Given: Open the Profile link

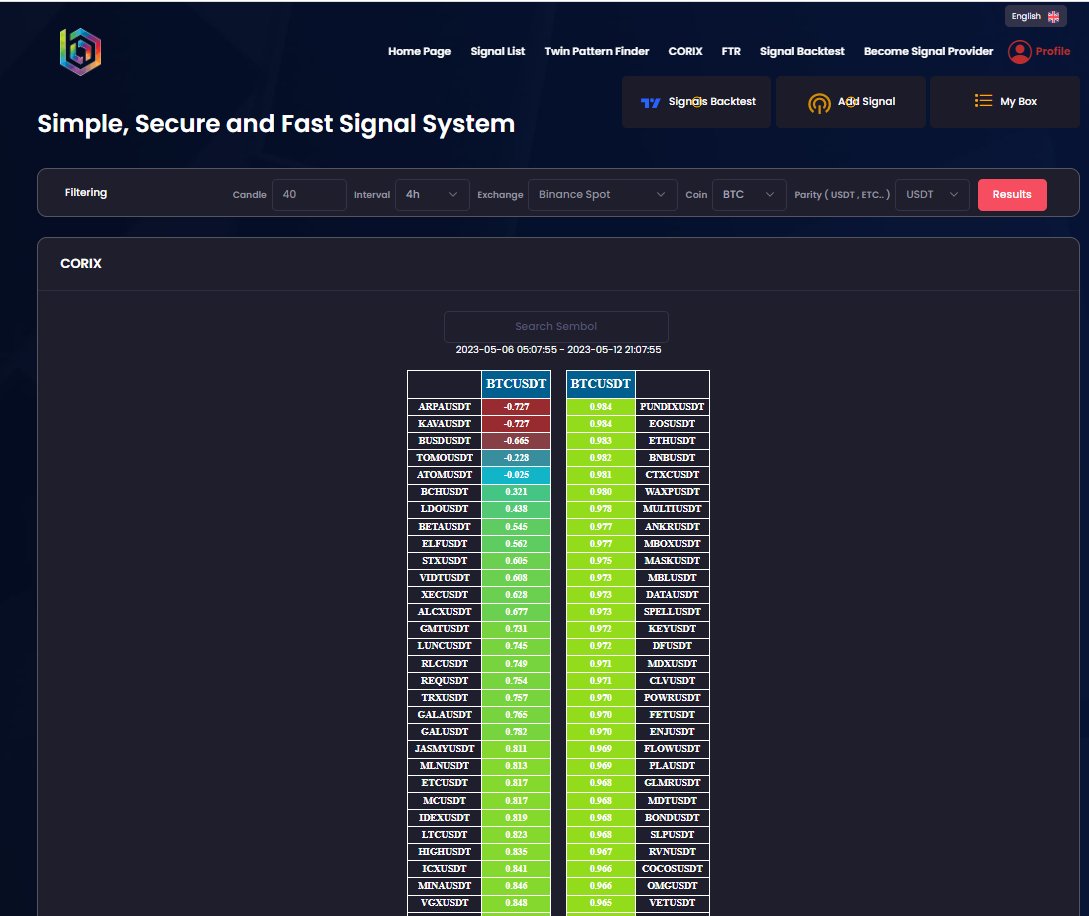Looking at the screenshot, I should click(x=1052, y=51).
